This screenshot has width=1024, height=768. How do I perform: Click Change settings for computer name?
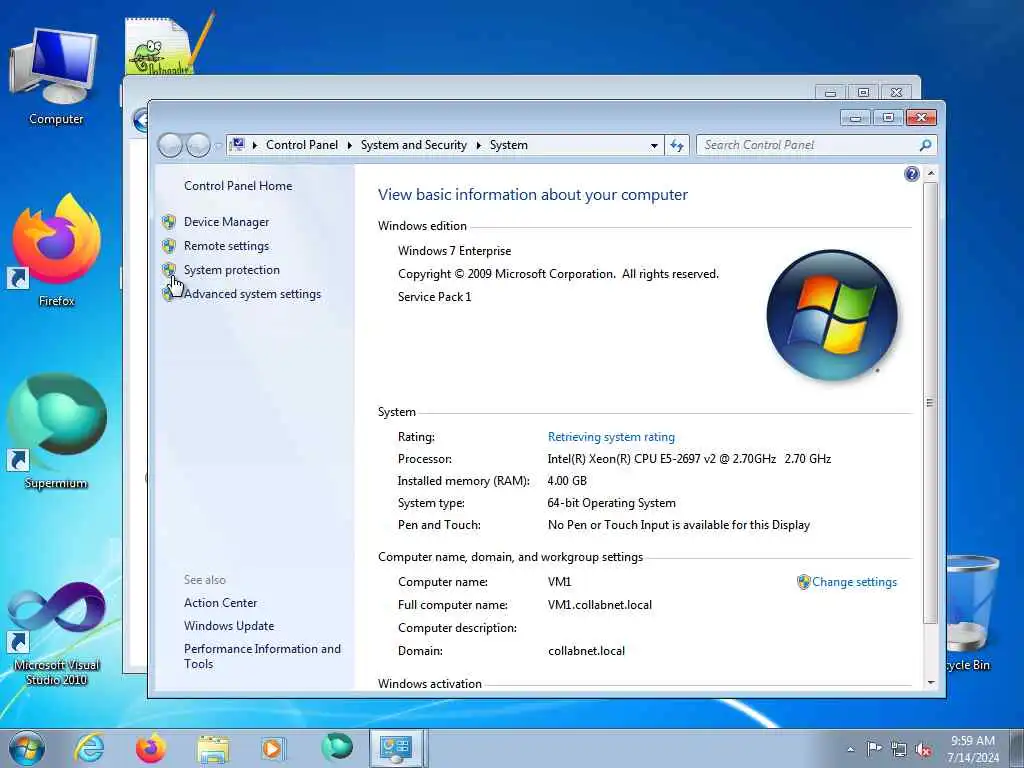tap(854, 582)
